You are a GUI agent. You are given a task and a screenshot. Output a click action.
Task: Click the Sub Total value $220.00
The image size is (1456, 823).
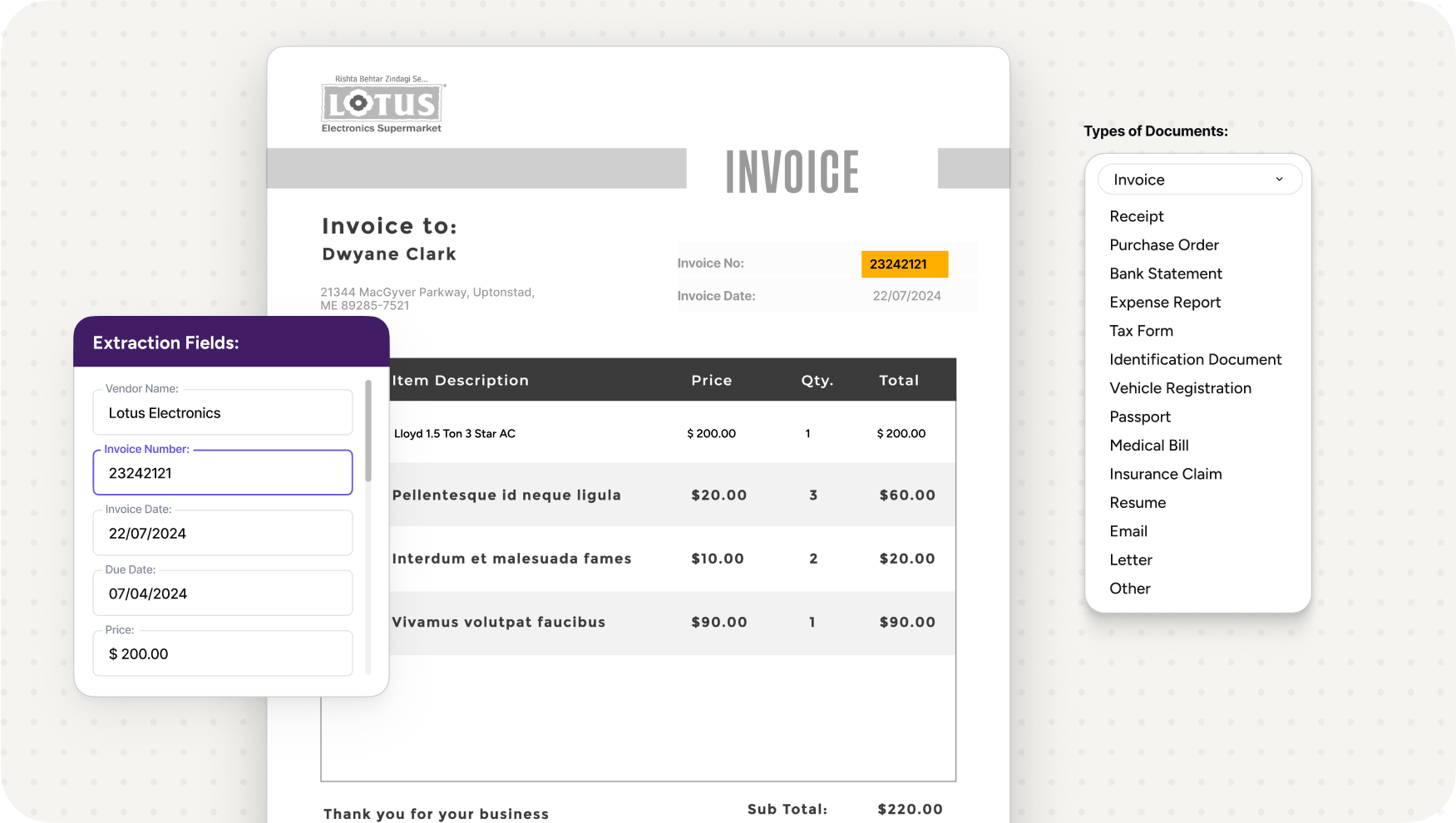pos(911,810)
